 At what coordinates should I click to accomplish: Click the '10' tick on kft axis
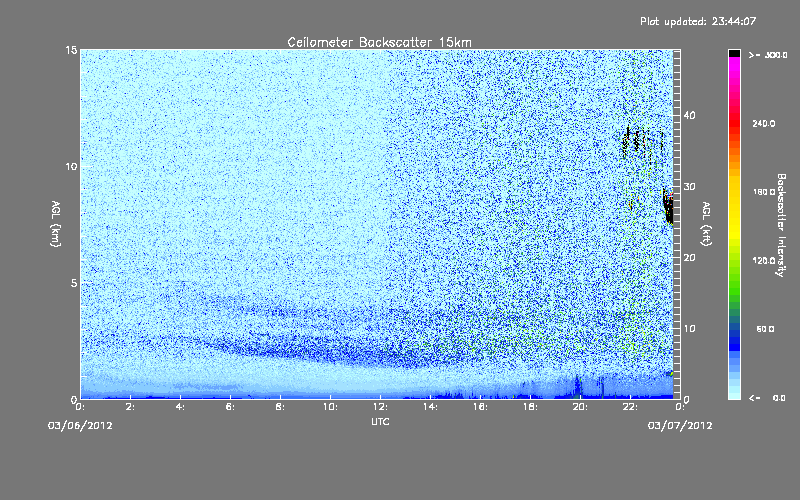click(689, 329)
